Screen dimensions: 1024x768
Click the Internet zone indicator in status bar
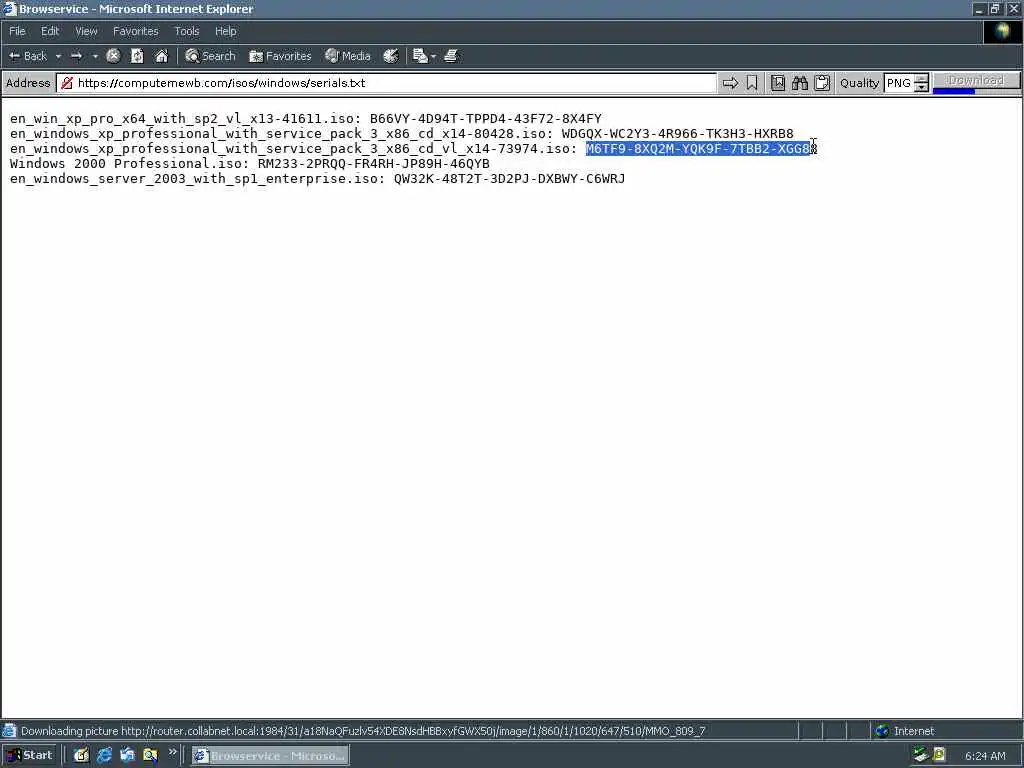(904, 731)
